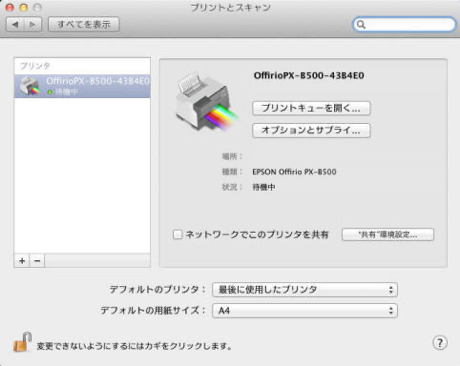Open help with the question mark button
460x366 pixels.
click(440, 343)
